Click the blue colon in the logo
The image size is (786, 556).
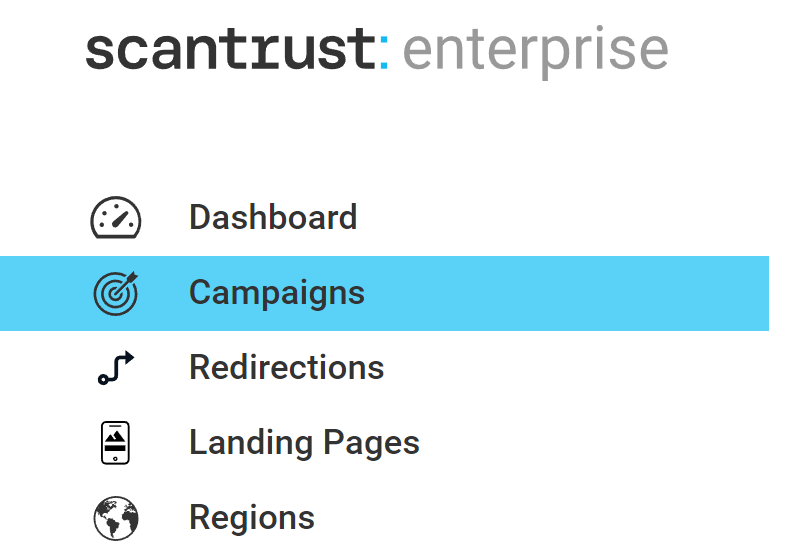click(385, 53)
